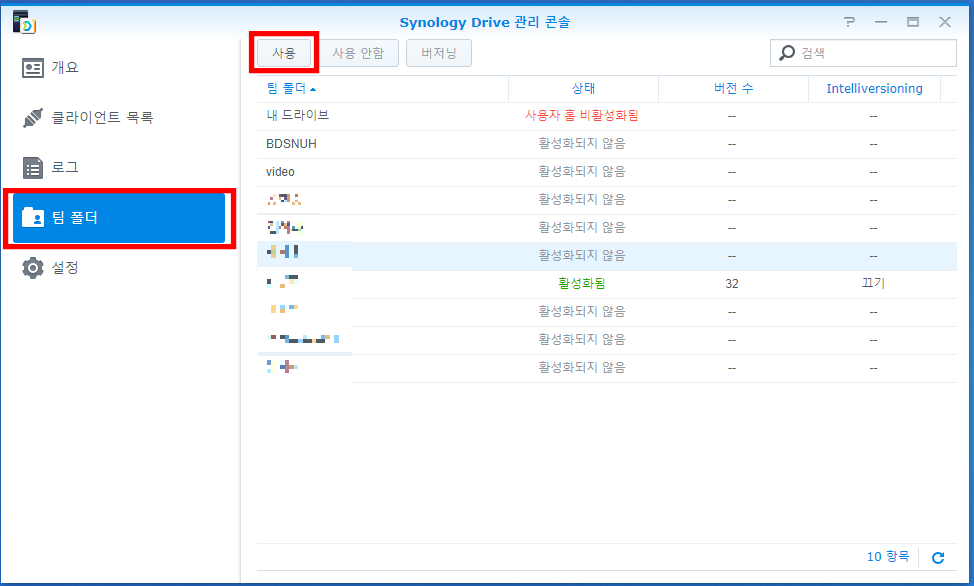Click the magnifier search icon

point(787,53)
